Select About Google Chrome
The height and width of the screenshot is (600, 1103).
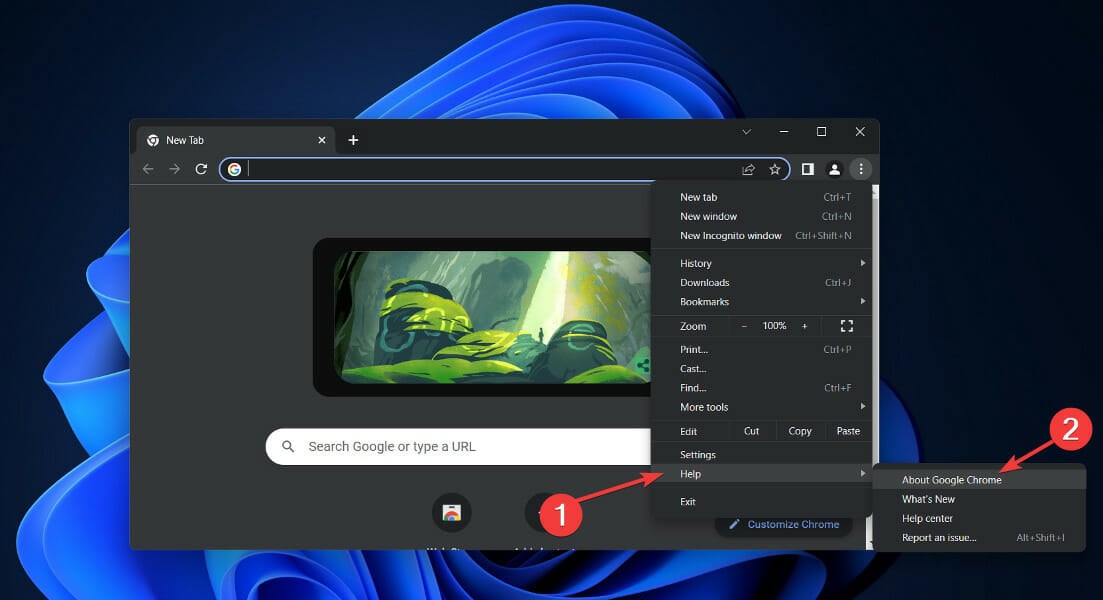951,480
